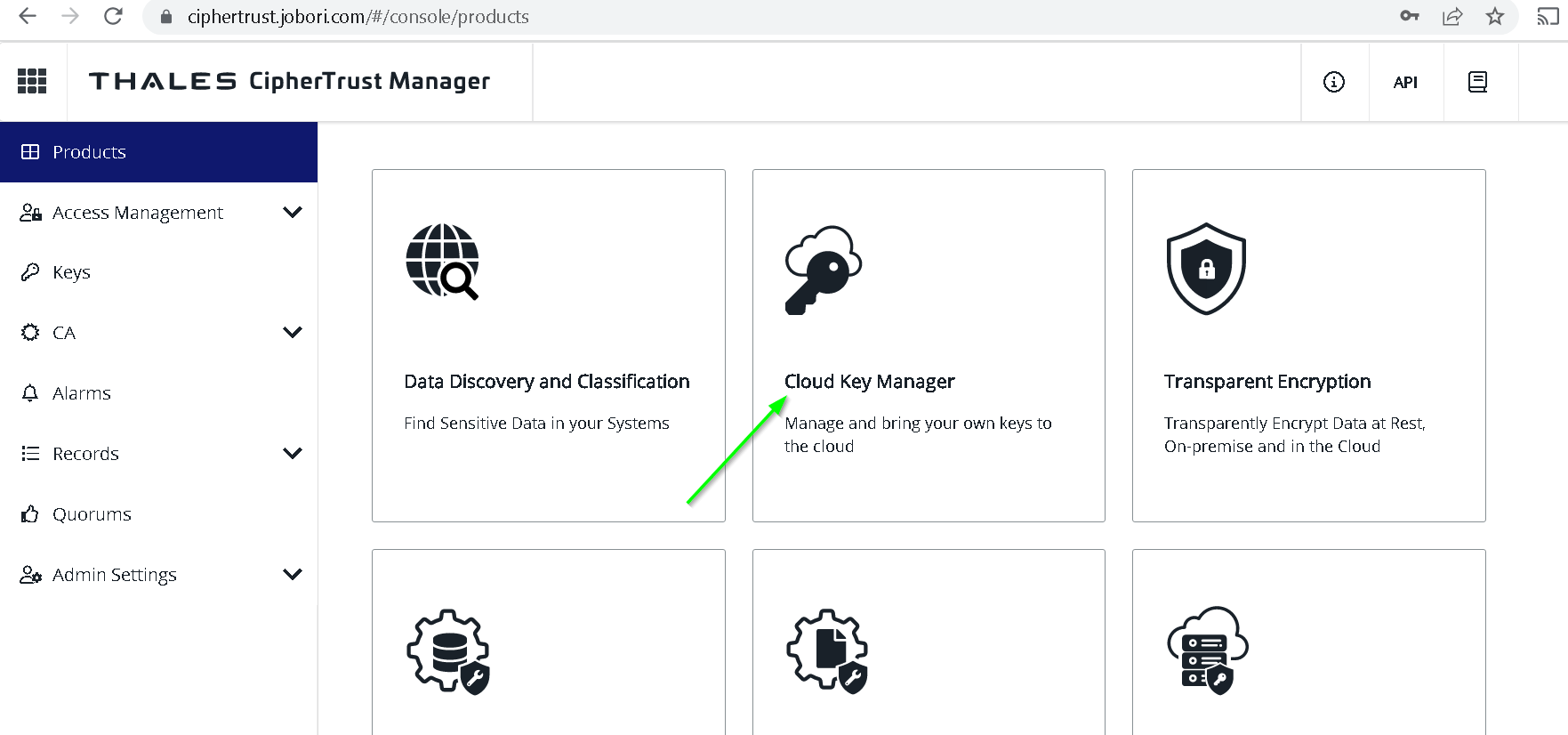Expand the CA chevron

click(292, 332)
